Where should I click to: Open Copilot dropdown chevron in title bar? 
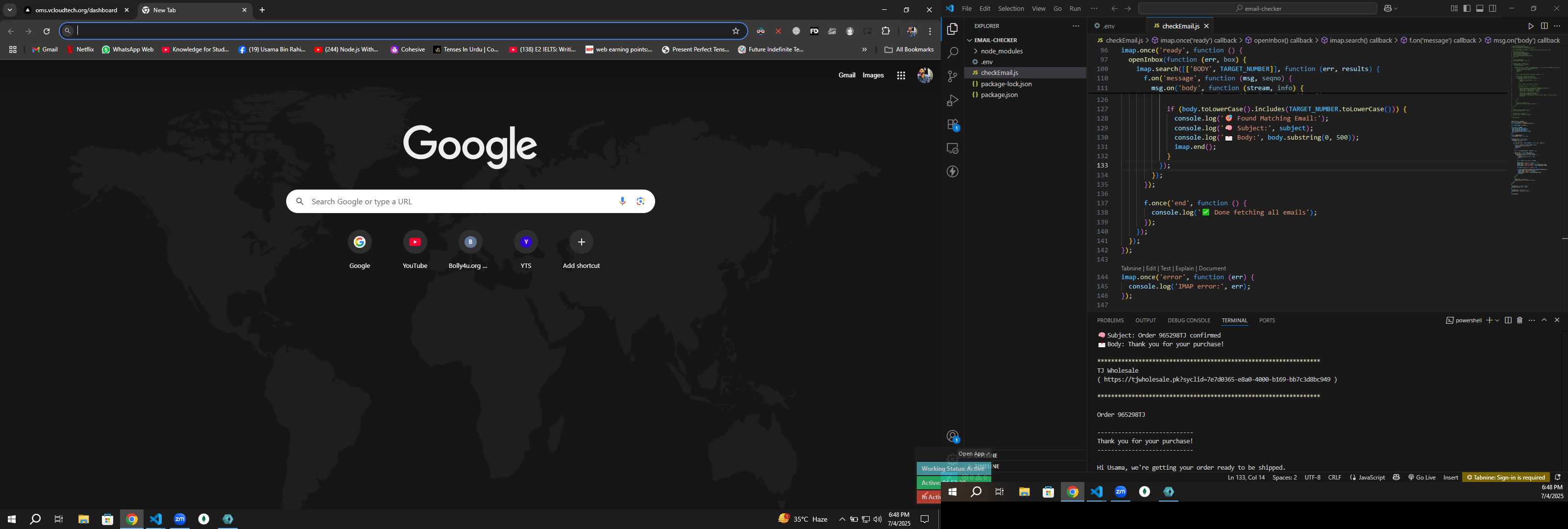[1395, 8]
